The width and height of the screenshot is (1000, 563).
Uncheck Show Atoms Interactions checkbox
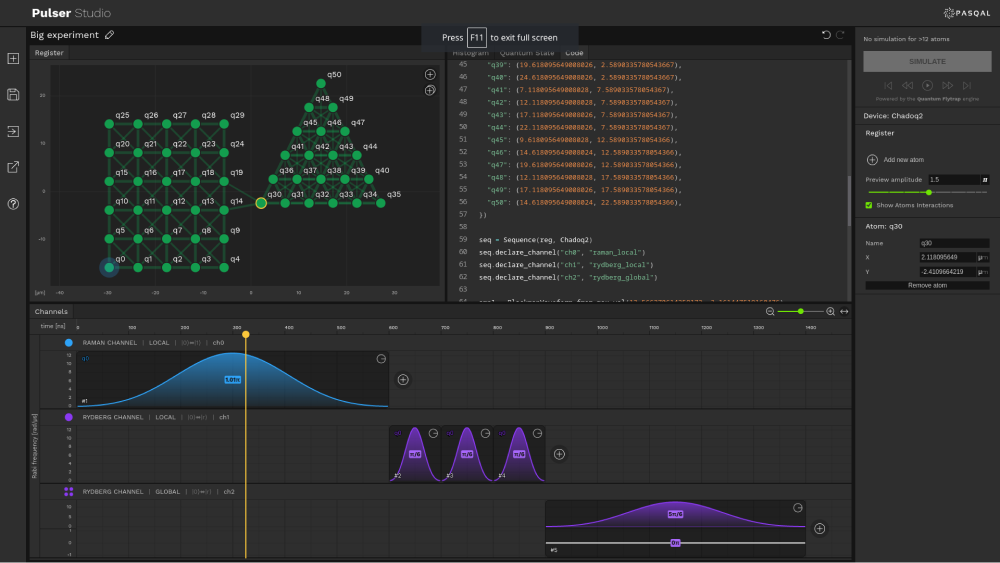(869, 205)
